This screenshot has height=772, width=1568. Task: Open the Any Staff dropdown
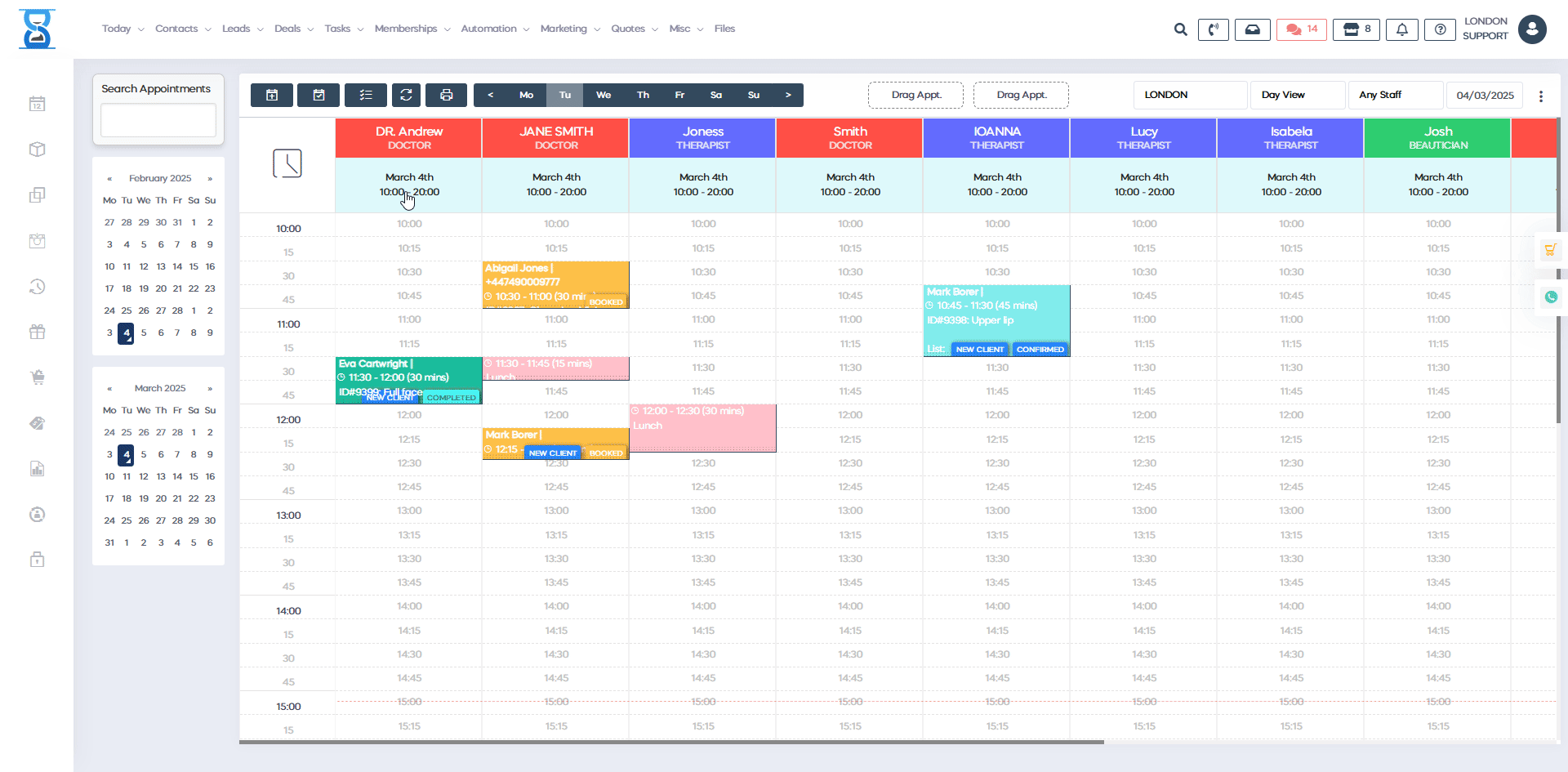(x=1395, y=95)
